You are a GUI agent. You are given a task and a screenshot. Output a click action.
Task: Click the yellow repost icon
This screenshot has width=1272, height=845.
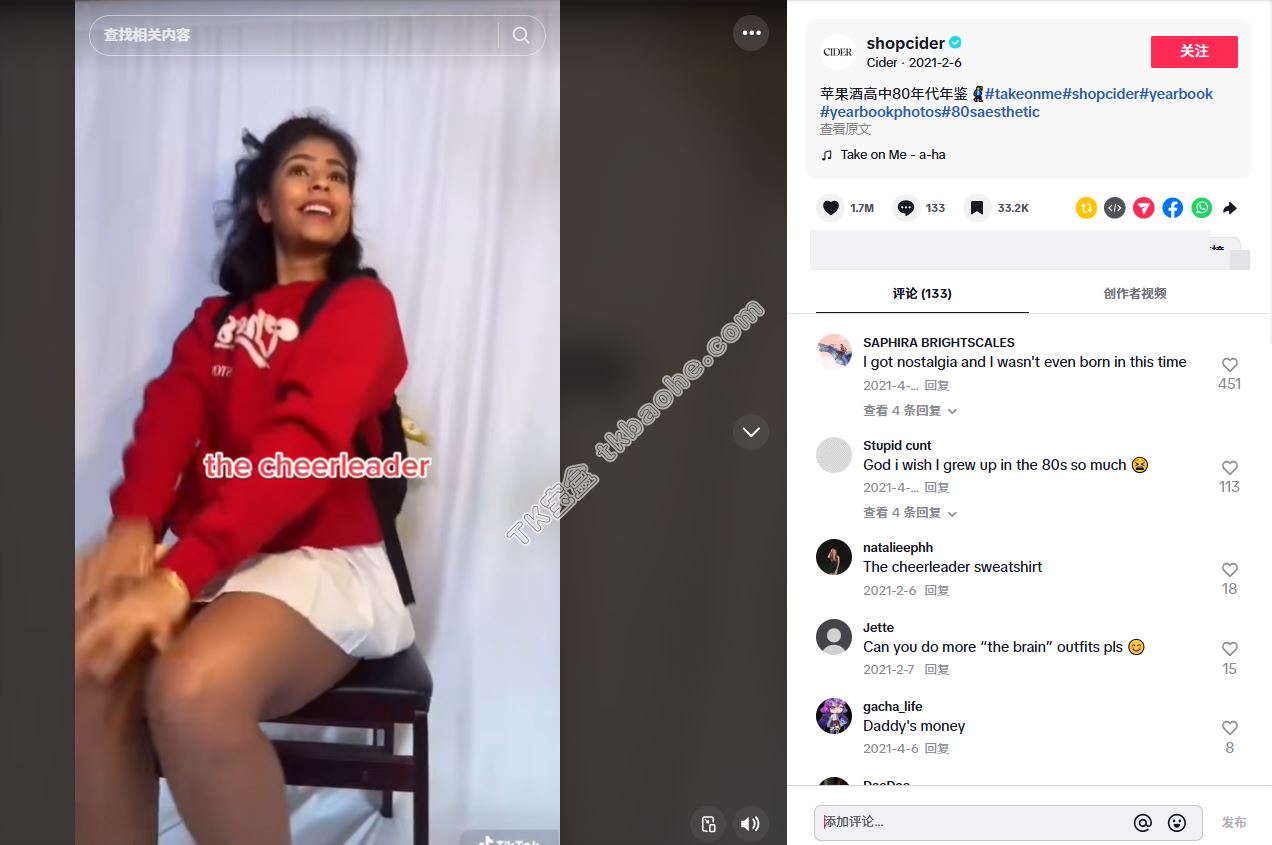point(1086,208)
